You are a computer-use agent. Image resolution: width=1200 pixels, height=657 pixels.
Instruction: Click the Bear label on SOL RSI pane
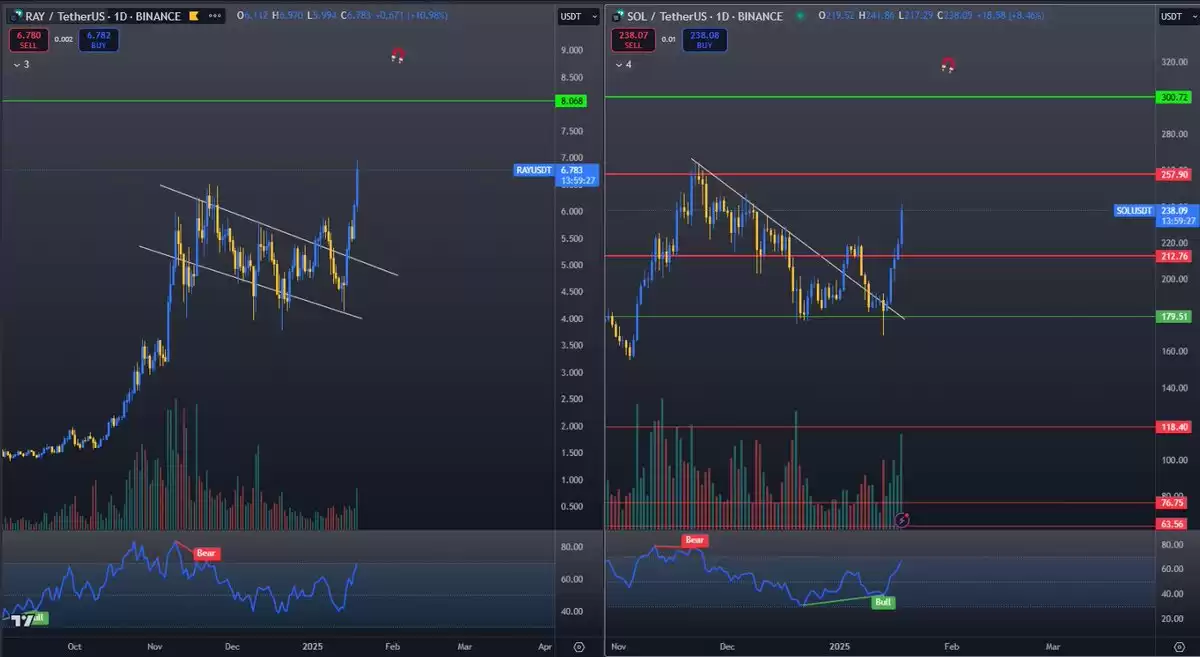[x=695, y=541]
